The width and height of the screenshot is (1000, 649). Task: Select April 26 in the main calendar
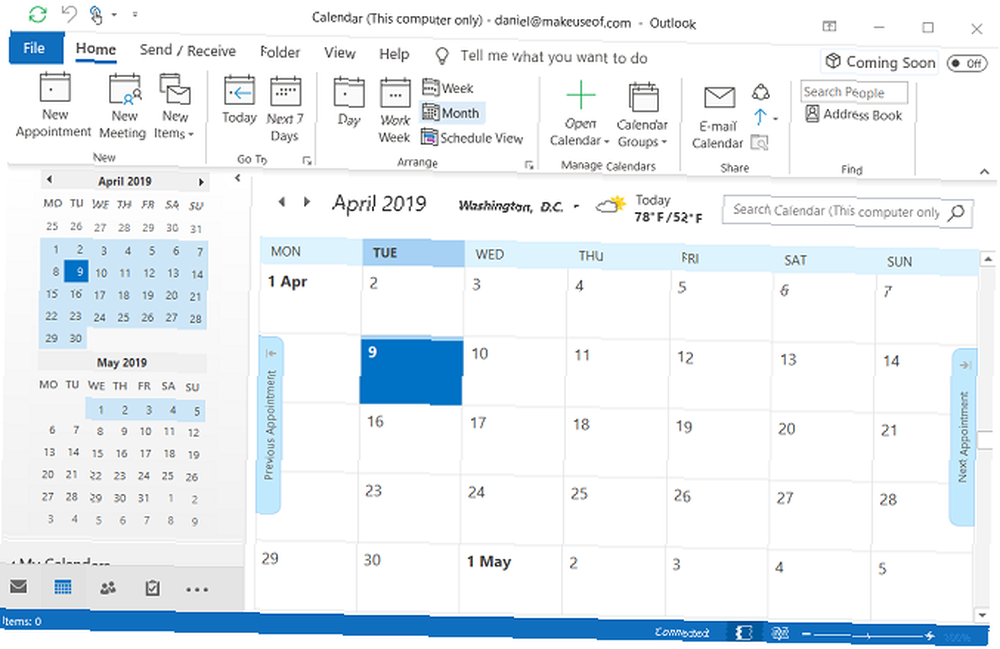tap(719, 513)
